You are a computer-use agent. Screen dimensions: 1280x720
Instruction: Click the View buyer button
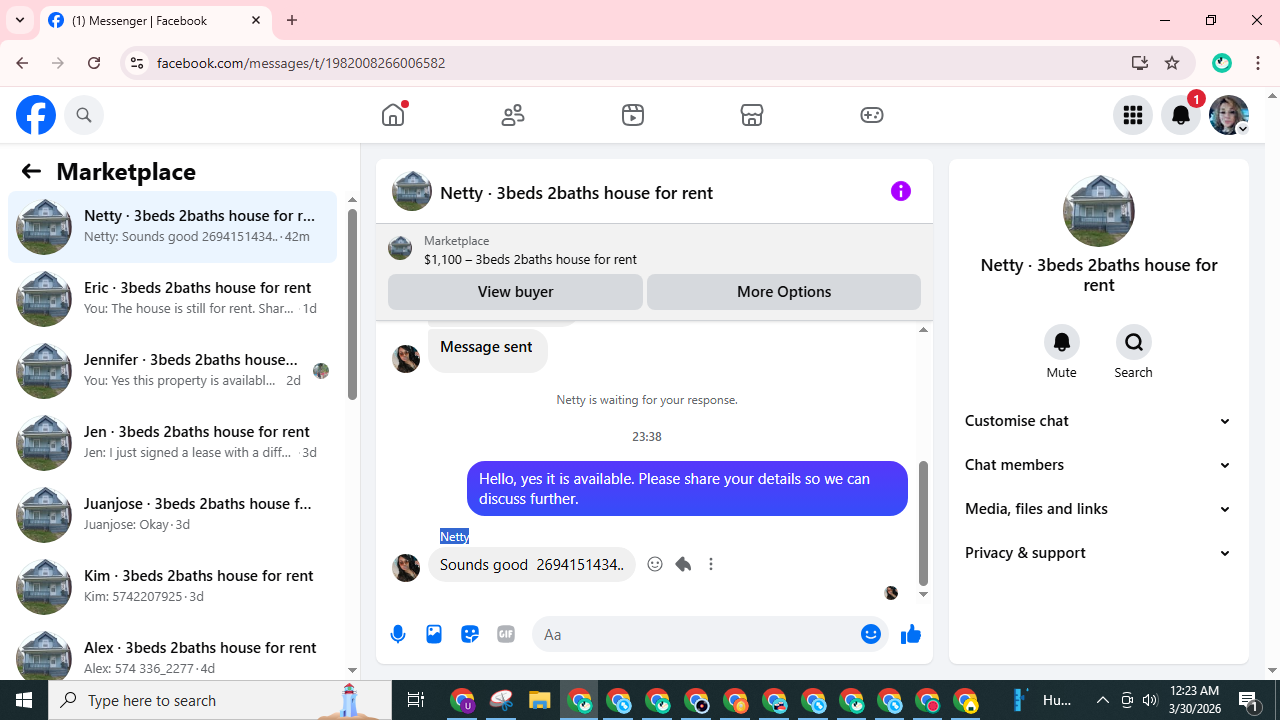click(x=515, y=292)
